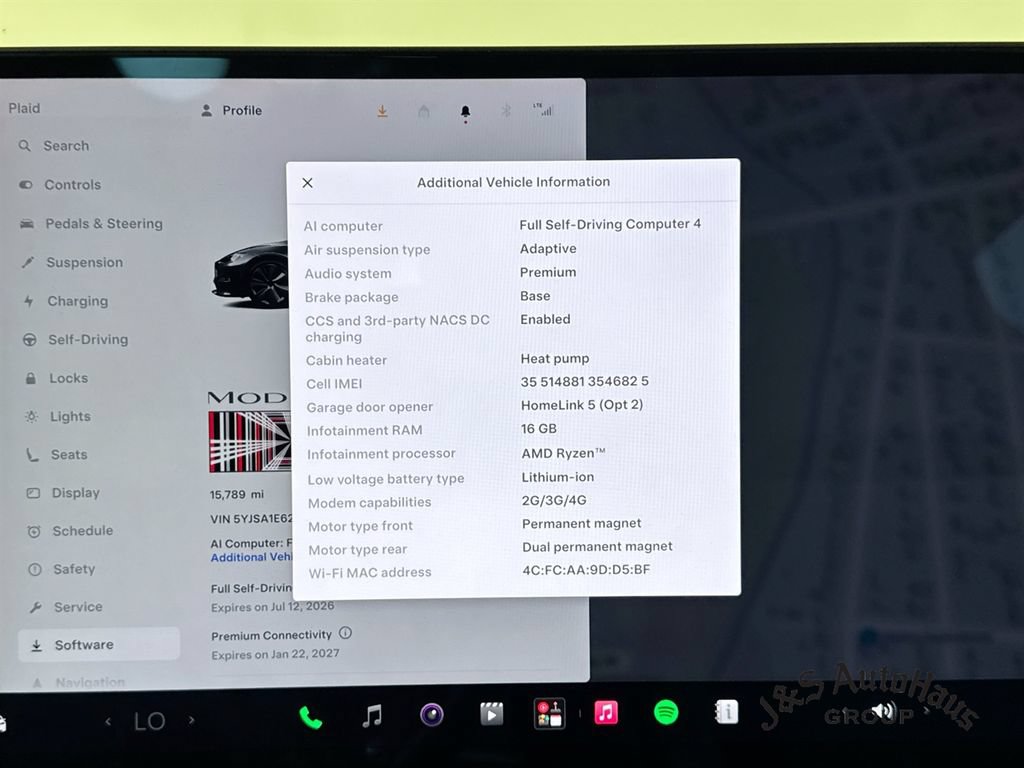The image size is (1024, 768).
Task: Open the music note media app
Action: pos(372,716)
